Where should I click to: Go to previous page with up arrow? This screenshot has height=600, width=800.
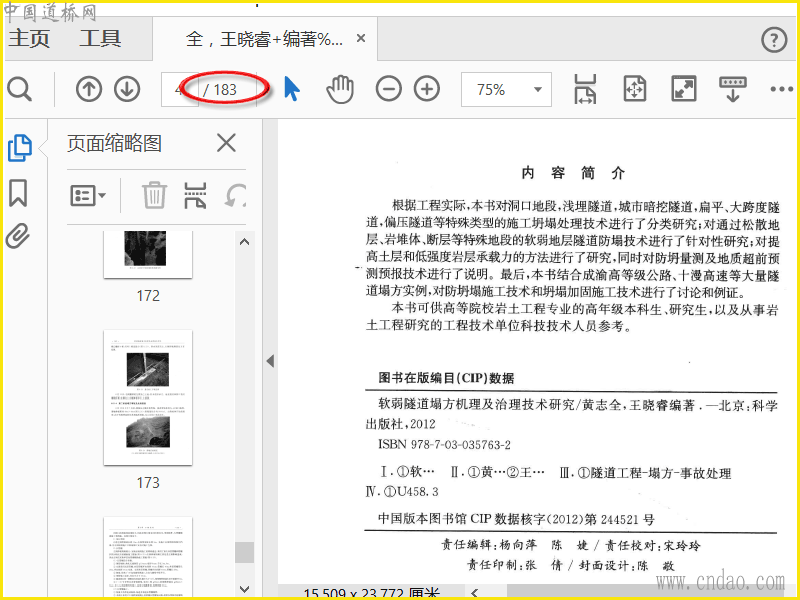click(89, 89)
